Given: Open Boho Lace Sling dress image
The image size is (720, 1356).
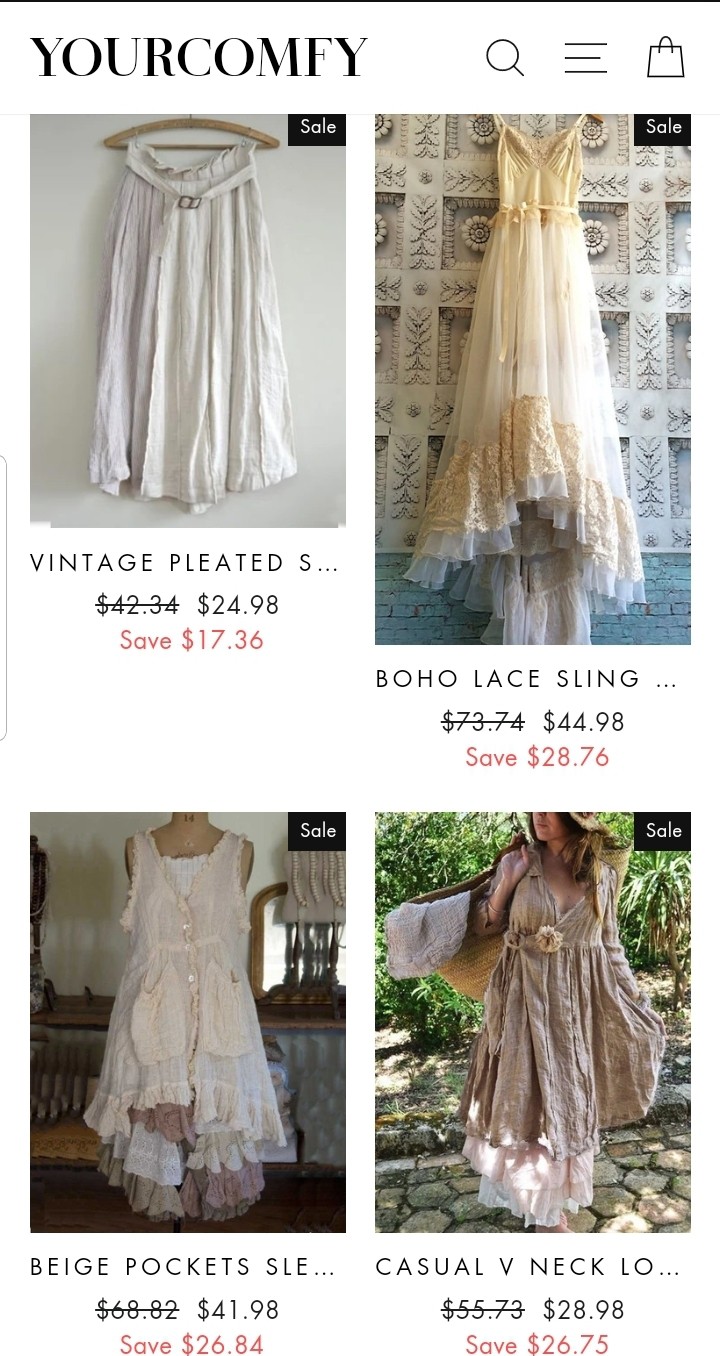Looking at the screenshot, I should (x=533, y=379).
